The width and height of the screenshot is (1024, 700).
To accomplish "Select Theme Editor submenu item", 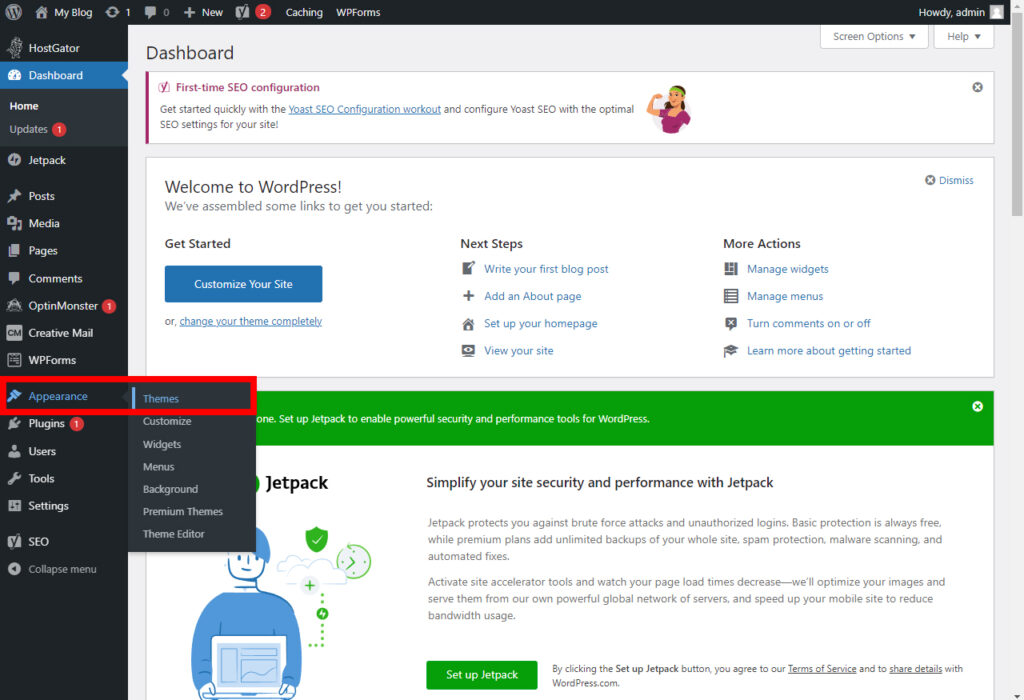I will click(174, 534).
